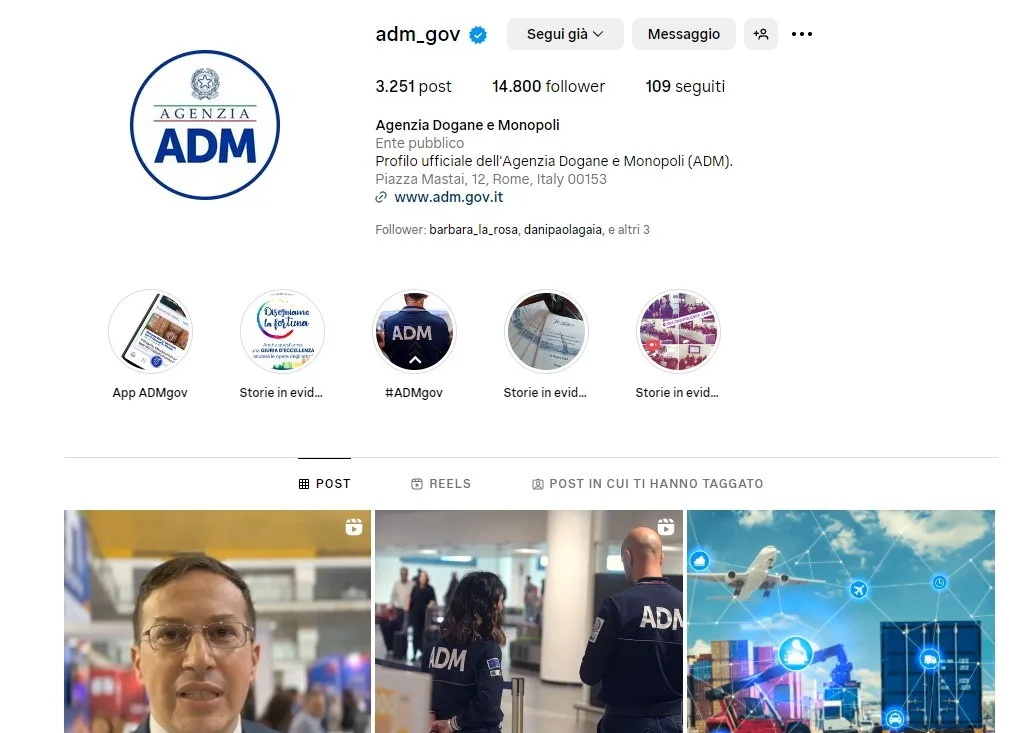Open the #ADMgov story highlight
The height and width of the screenshot is (733, 1019).
414,331
